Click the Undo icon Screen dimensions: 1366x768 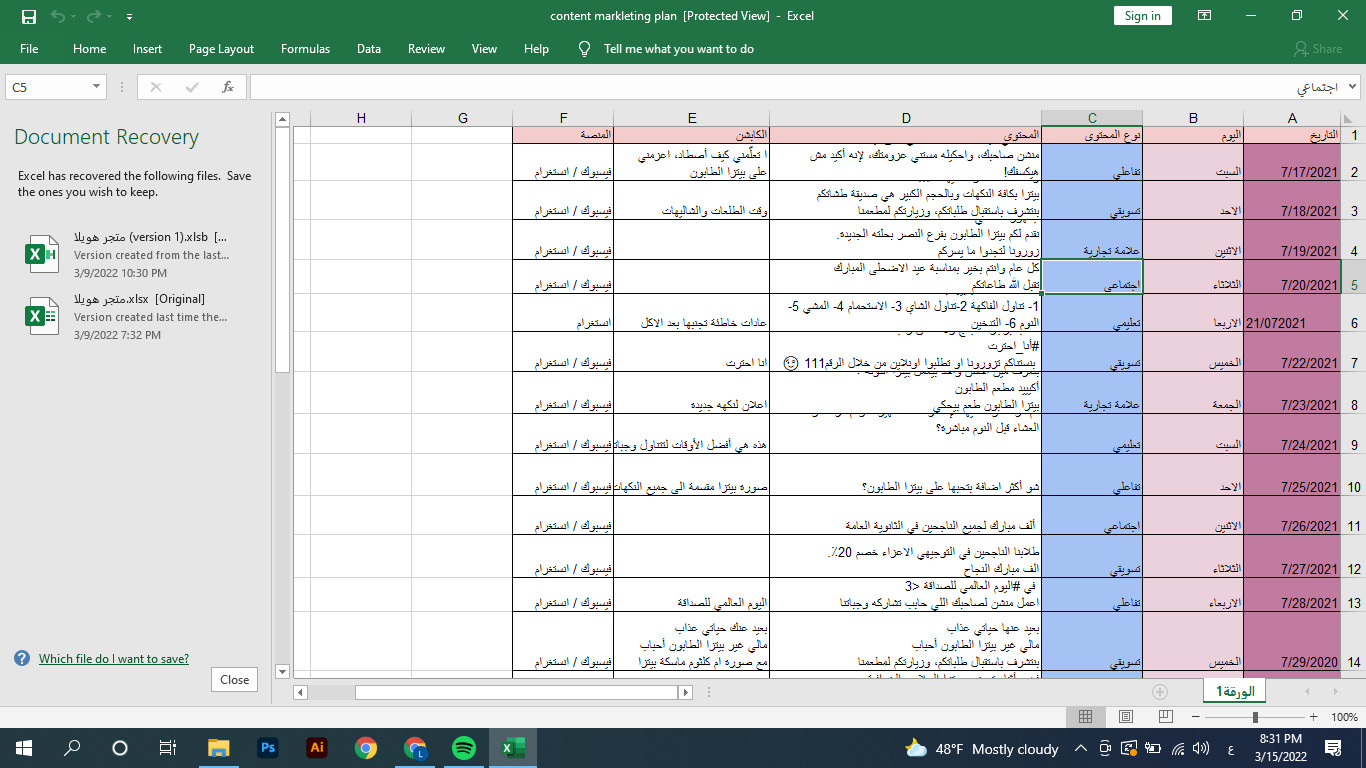click(x=57, y=15)
